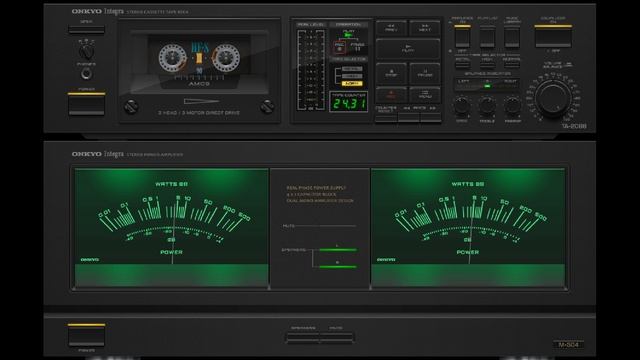This screenshot has width=640, height=360.
Task: Click the balance indicator LEFT/RIGHT display
Action: (487, 84)
